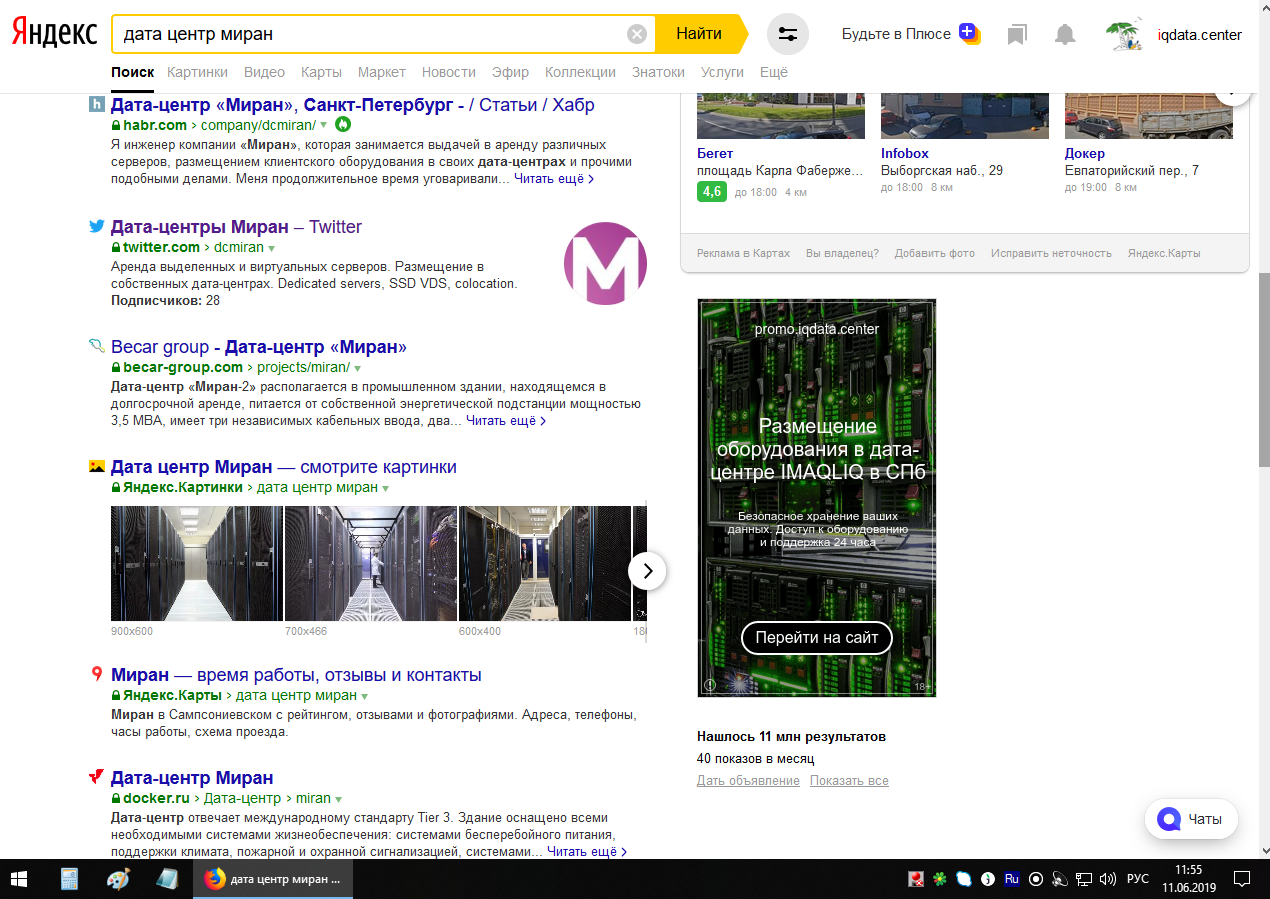Screen dimensions: 1270x899
Task: Switch the РУС input language indicator
Action: pos(1138,879)
